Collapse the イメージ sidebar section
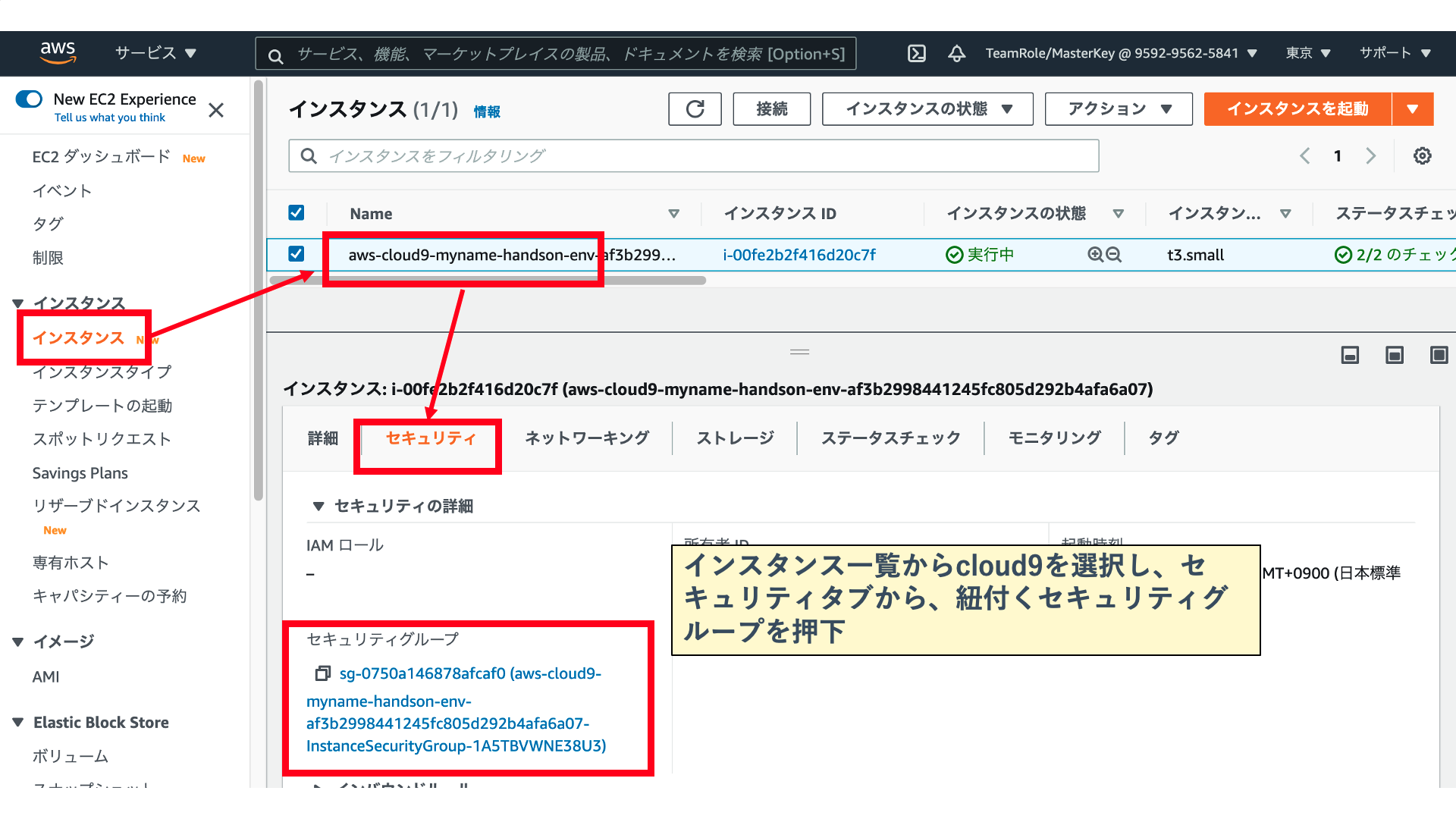Screen dimensions: 1456x819 18,642
